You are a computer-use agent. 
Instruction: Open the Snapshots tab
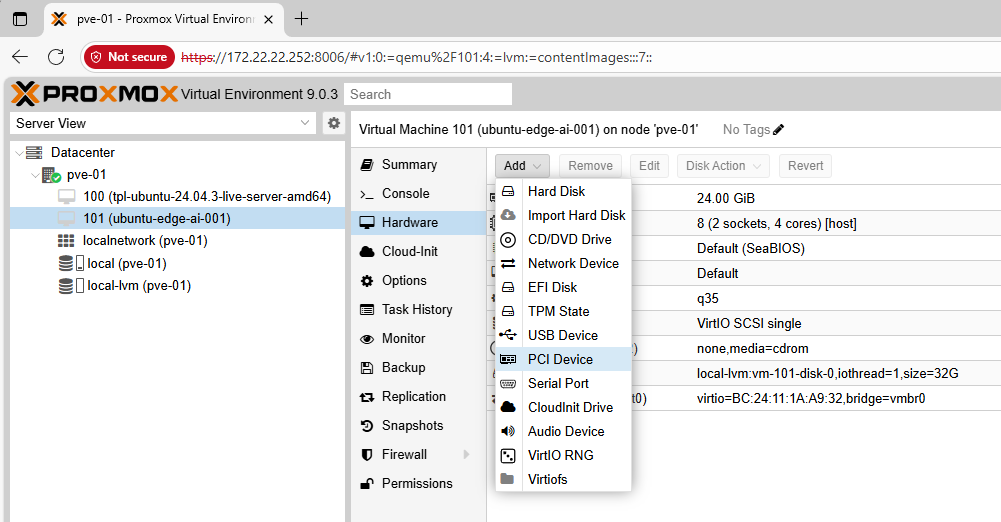pyautogui.click(x=412, y=426)
